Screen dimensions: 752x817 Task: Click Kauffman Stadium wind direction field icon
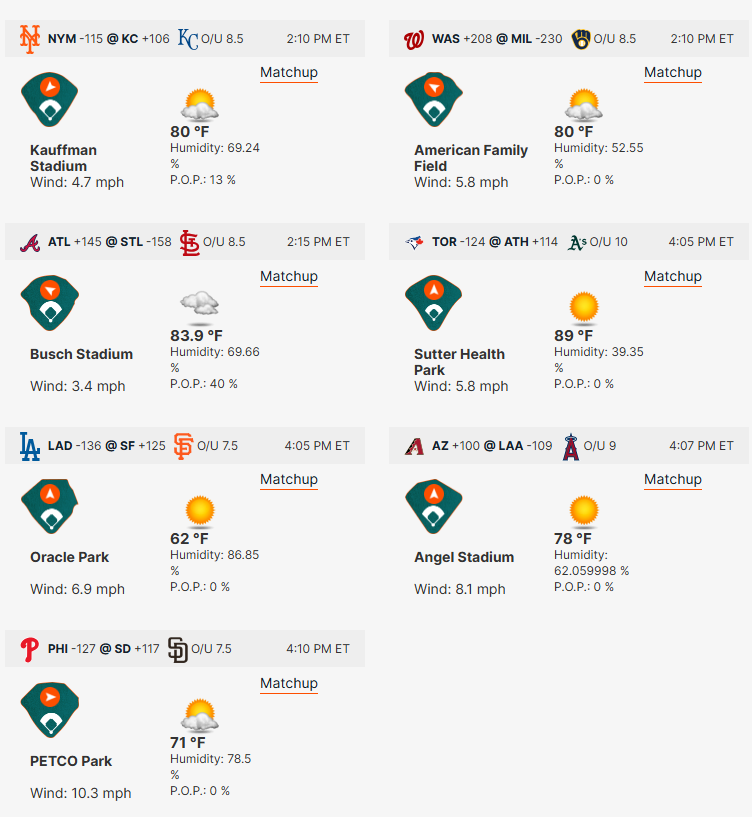point(50,100)
